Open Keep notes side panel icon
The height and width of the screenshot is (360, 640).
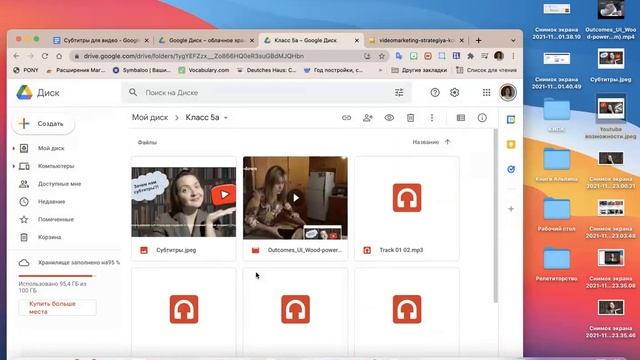tap(511, 144)
